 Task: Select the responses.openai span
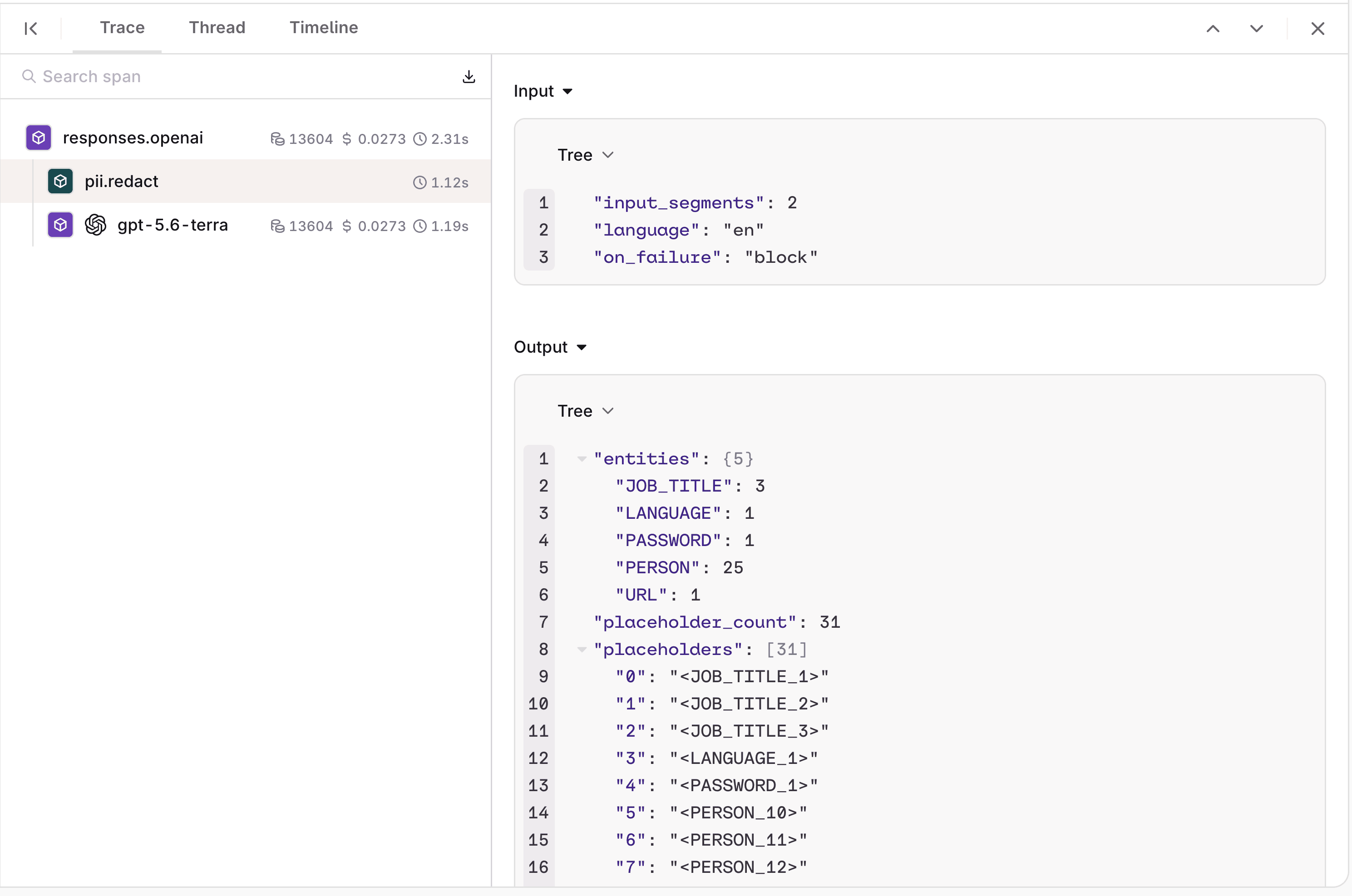click(x=246, y=138)
